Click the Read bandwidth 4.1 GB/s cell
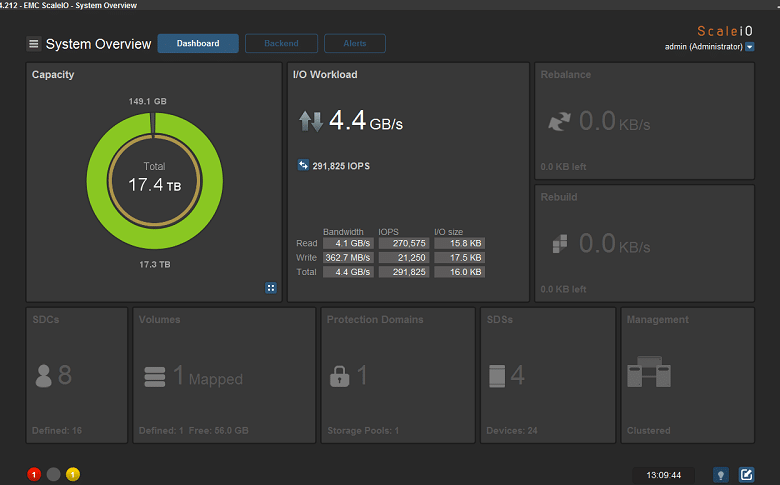 coord(348,243)
